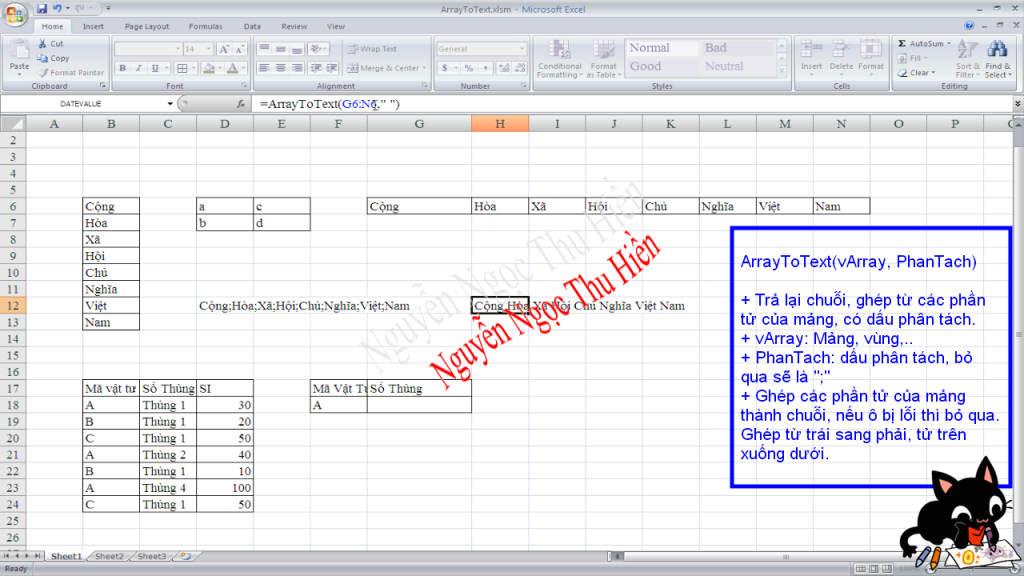Switch to the Formulas ribbon tab
Image resolution: width=1024 pixels, height=576 pixels.
pos(206,26)
